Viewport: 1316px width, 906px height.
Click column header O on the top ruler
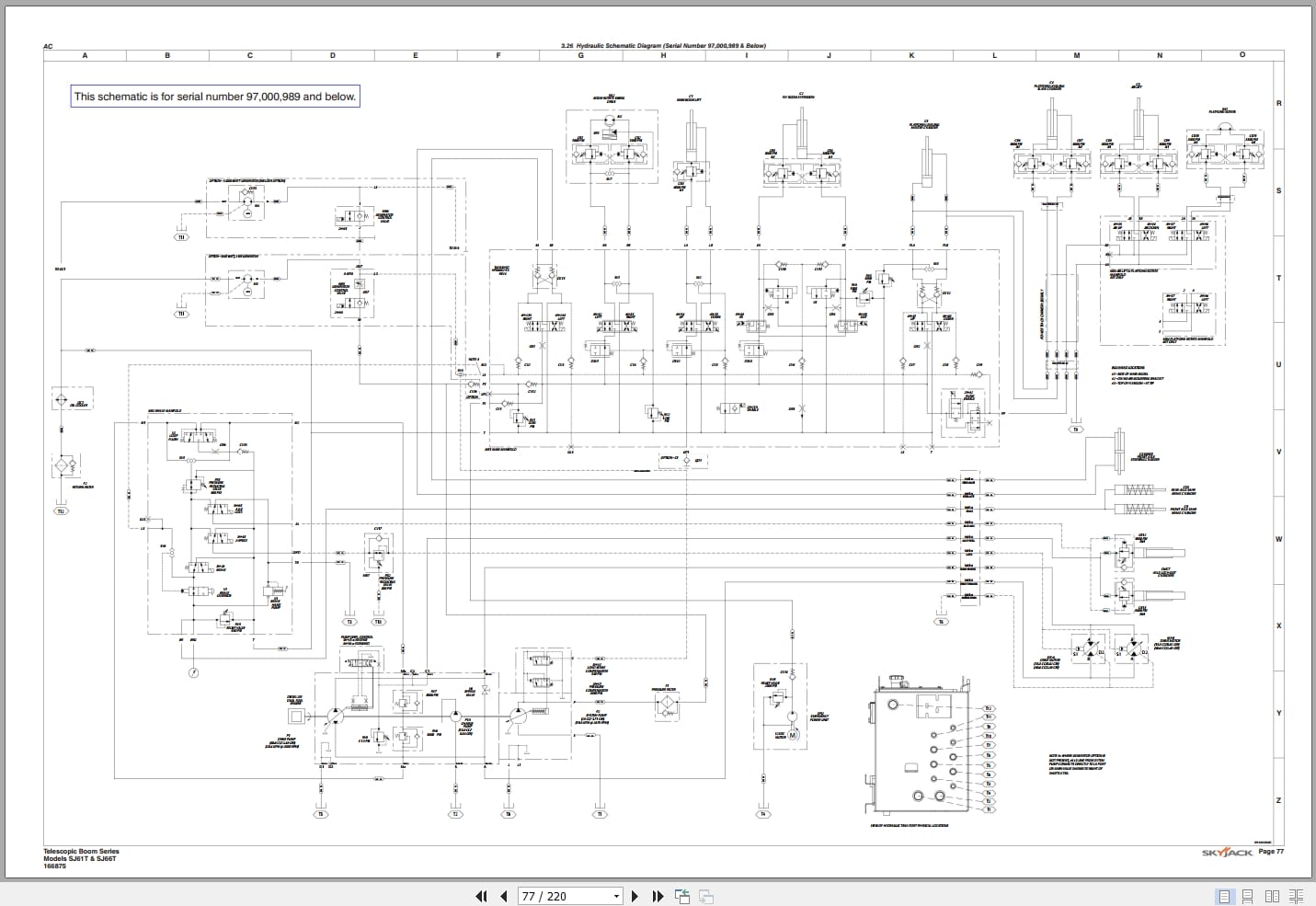point(1242,55)
